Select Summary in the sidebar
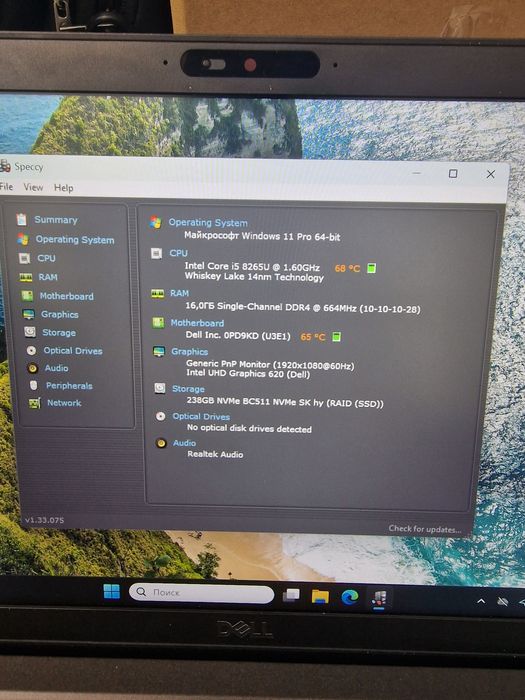Viewport: 525px width, 700px height. [56, 220]
